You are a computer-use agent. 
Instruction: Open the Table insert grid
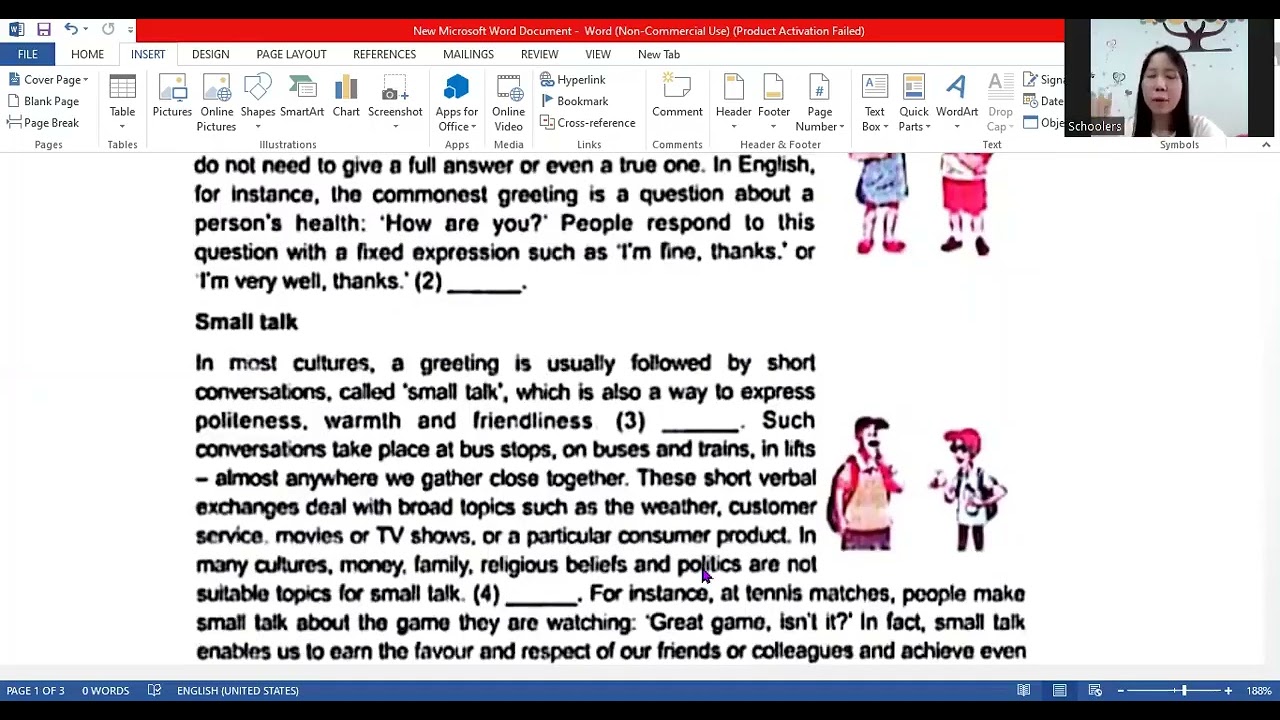click(x=122, y=102)
